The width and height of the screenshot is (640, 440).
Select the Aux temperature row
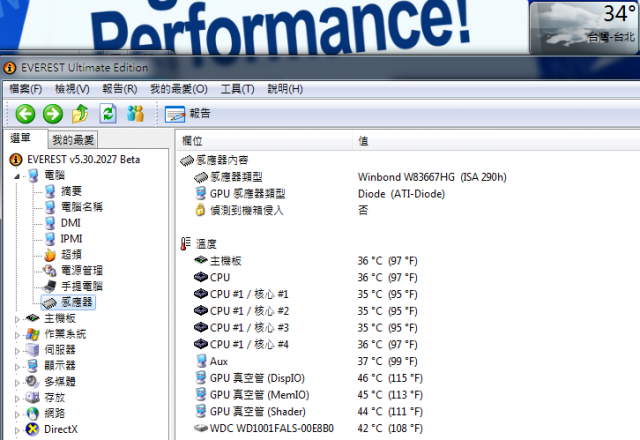[x=306, y=361]
